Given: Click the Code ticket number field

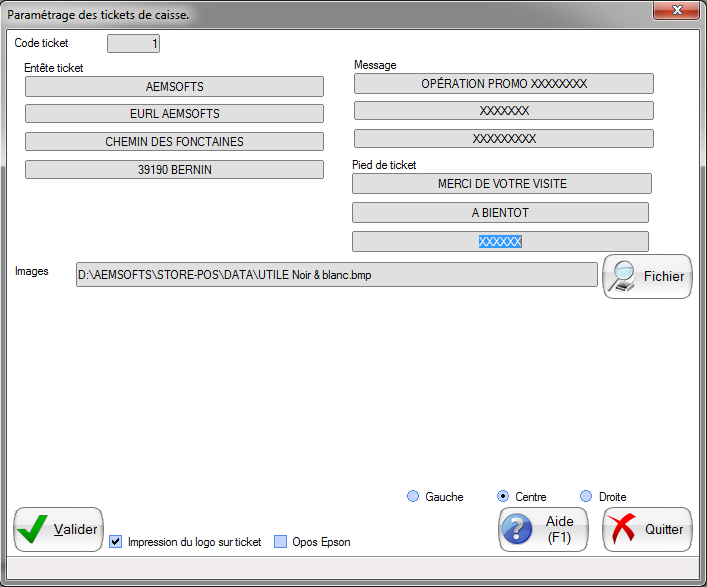Looking at the screenshot, I should tap(133, 44).
